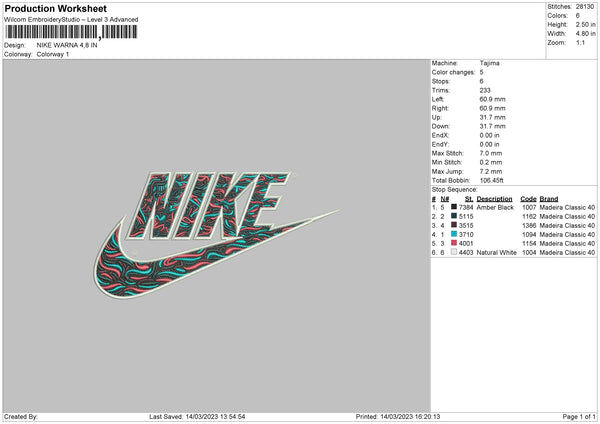Click thread code '1154'
The height and width of the screenshot is (424, 600).
coord(529,243)
